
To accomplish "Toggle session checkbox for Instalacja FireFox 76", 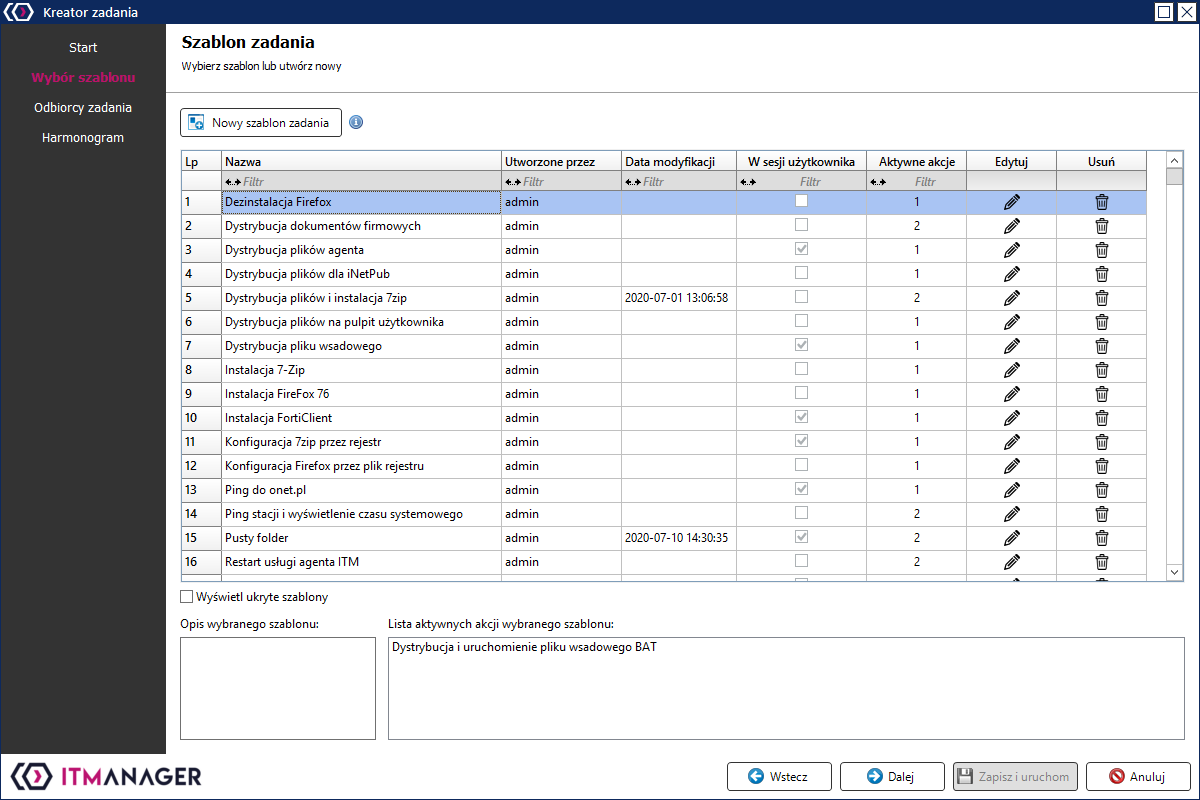I will pos(801,393).
